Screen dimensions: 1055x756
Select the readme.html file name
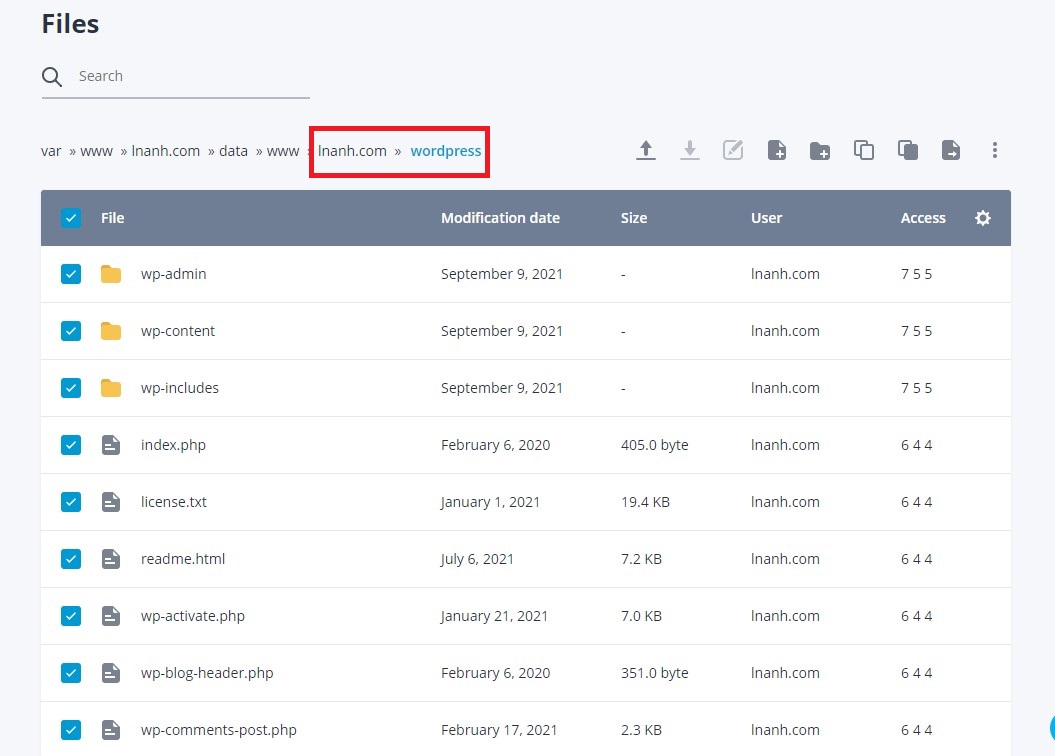[183, 560]
